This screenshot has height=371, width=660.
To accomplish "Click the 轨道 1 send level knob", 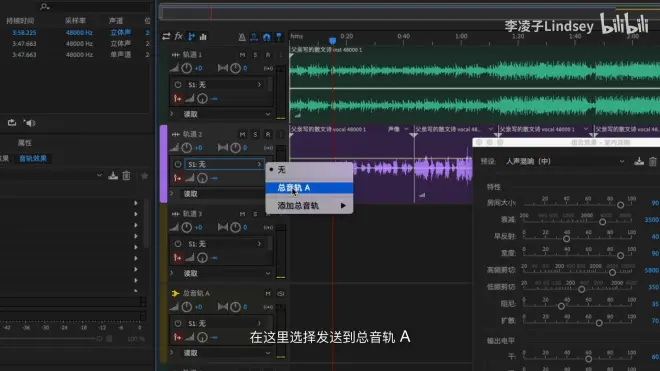I will (x=202, y=99).
